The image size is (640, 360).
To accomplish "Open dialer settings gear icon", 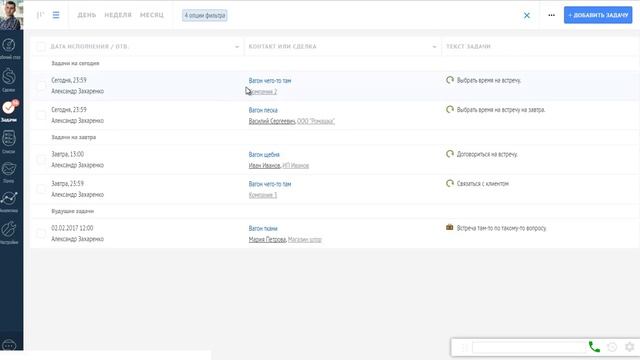I will (629, 347).
